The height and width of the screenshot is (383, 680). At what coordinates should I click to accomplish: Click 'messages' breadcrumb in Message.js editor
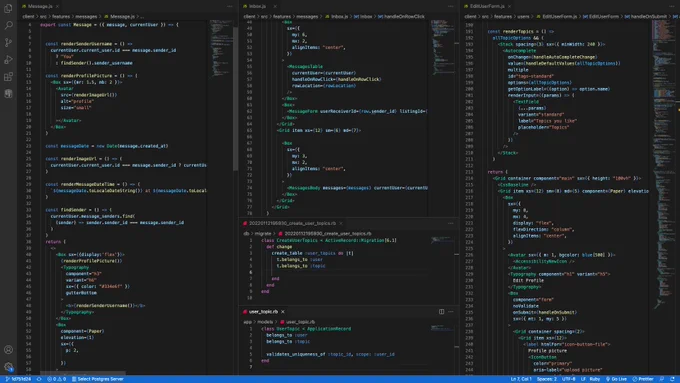click(x=86, y=16)
